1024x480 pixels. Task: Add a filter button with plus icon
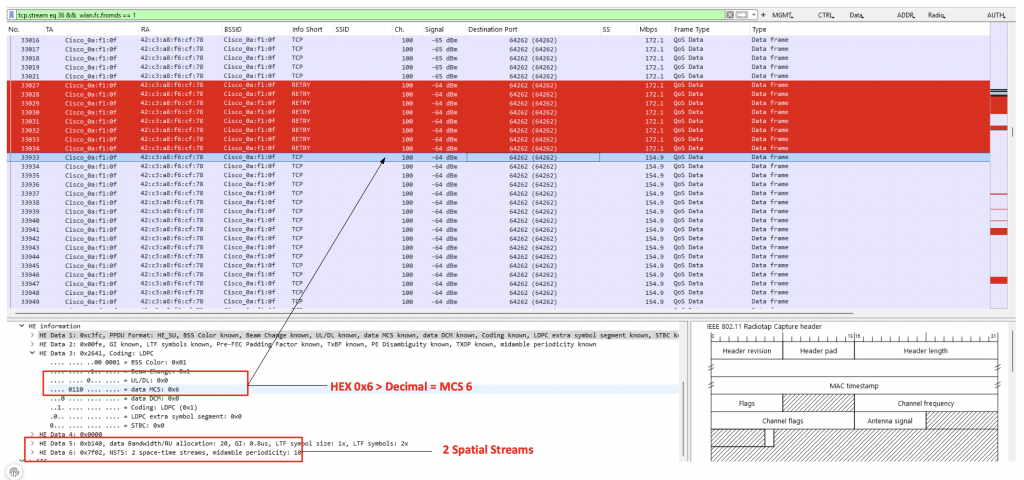[x=763, y=15]
